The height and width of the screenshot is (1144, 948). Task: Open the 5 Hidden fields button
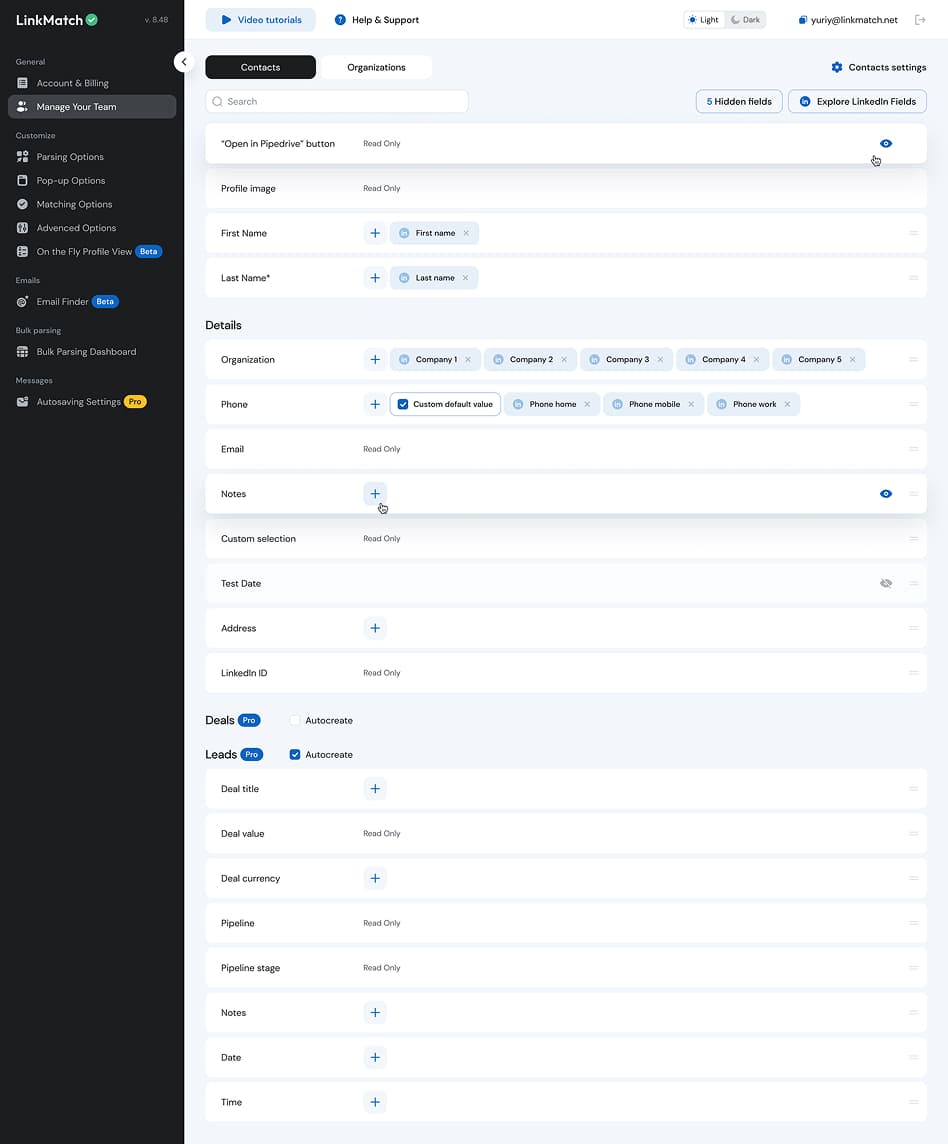click(738, 101)
